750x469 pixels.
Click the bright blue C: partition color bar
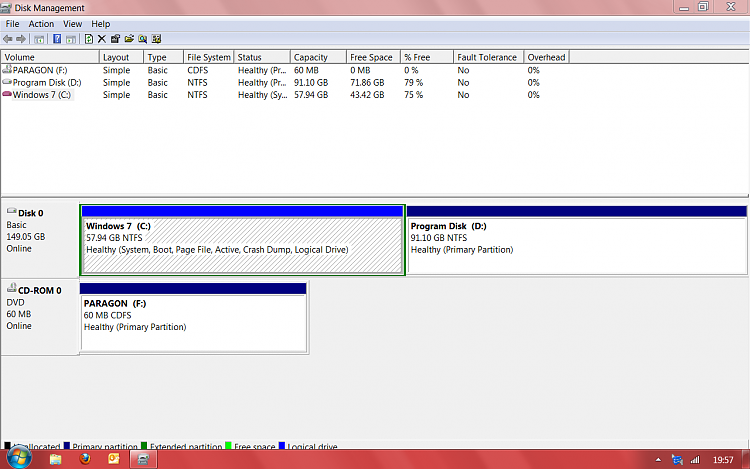point(243,211)
